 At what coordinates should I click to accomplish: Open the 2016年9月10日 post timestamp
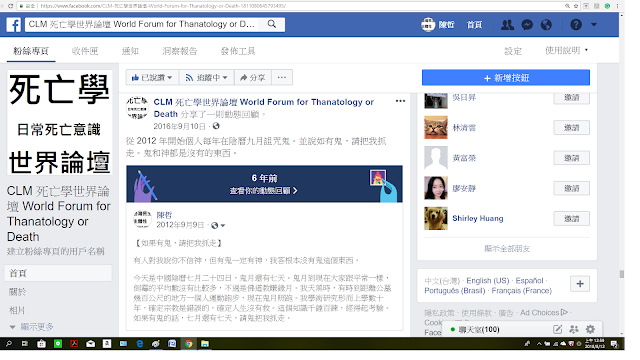180,127
